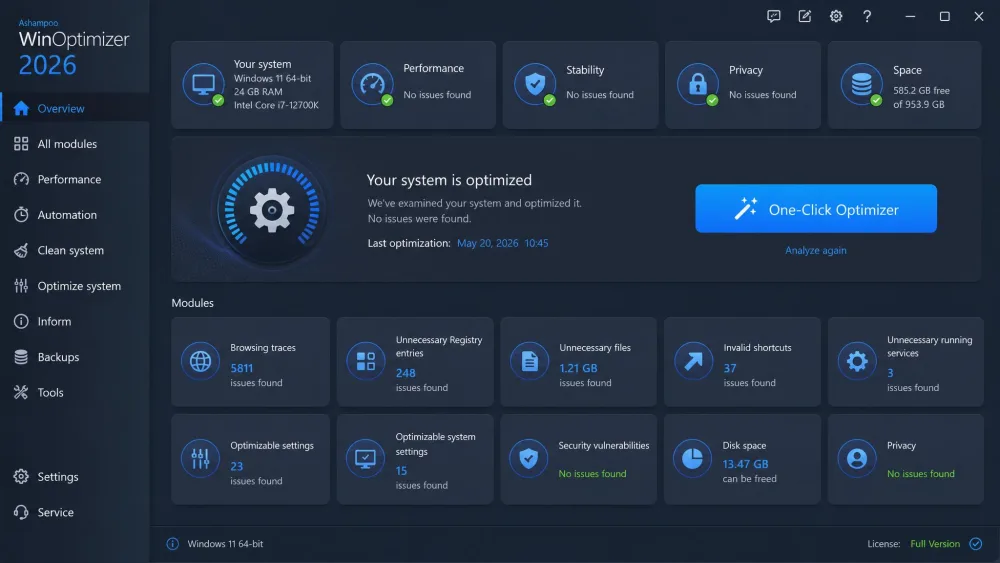Screen dimensions: 1000x563
Task: Click the Space status card showing 585.2 GB free
Action: pyautogui.click(x=904, y=85)
